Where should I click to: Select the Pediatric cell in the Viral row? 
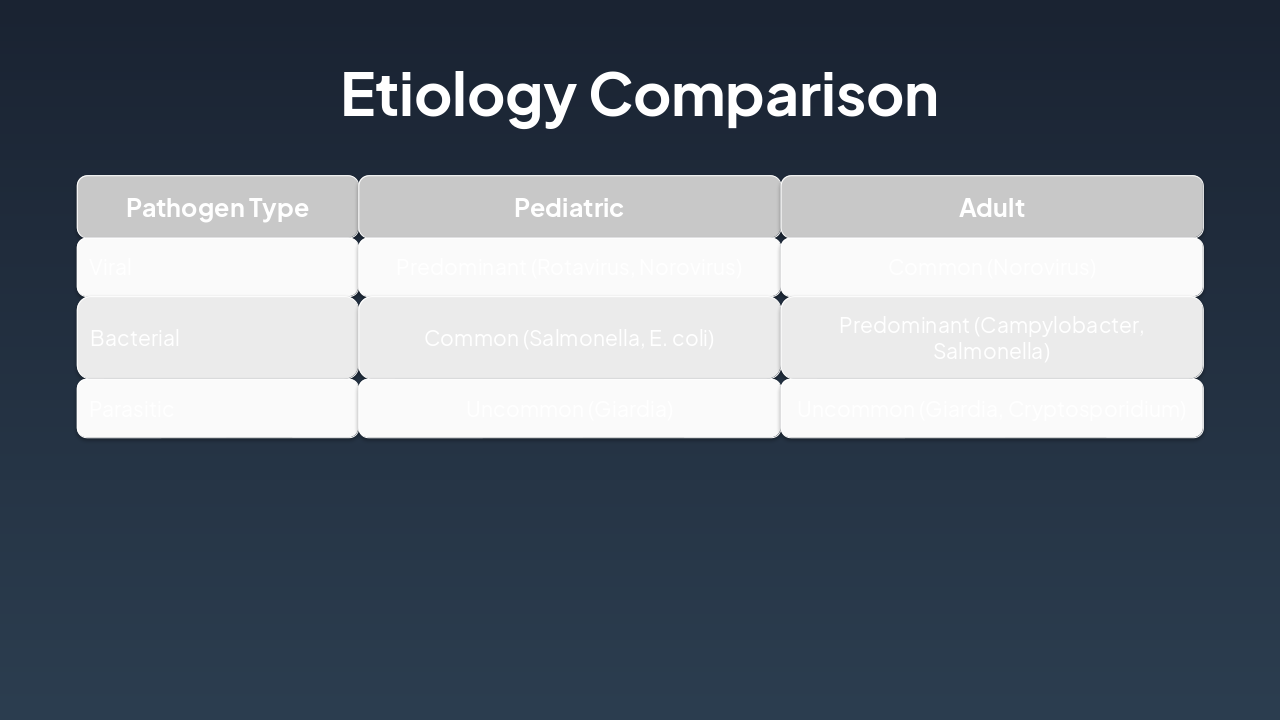pos(569,267)
